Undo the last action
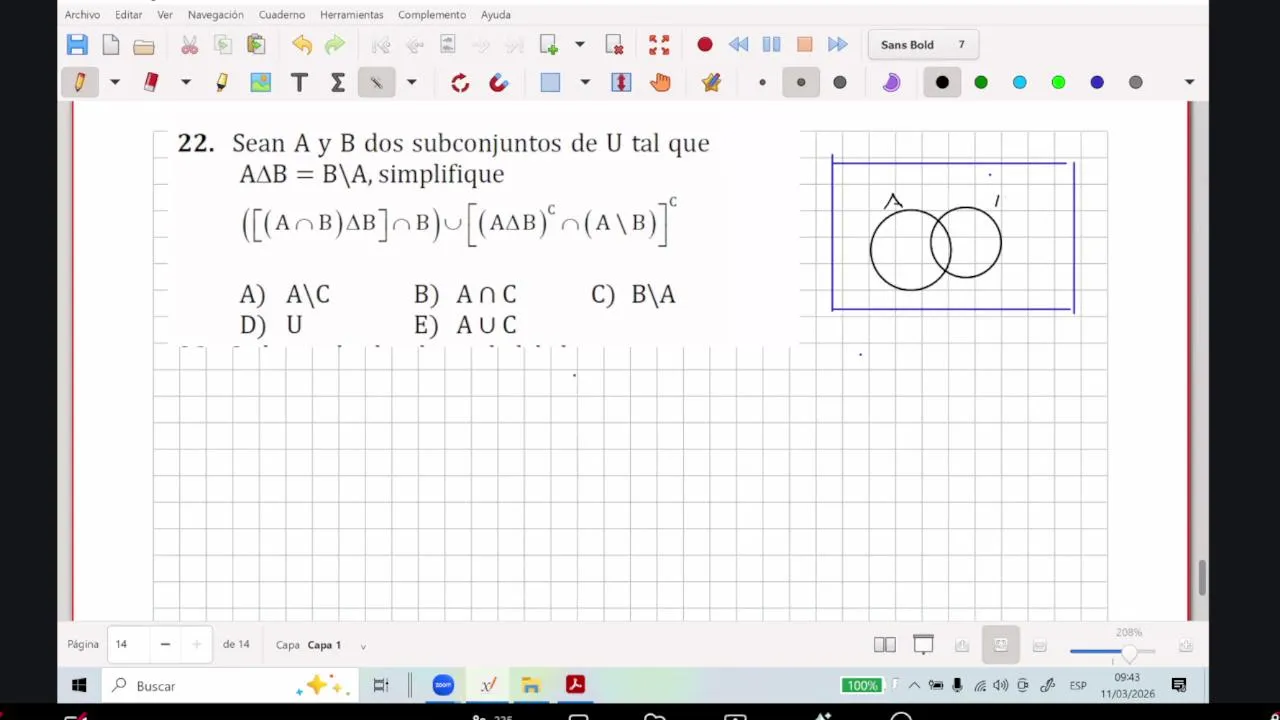Image resolution: width=1280 pixels, height=720 pixels. point(302,45)
